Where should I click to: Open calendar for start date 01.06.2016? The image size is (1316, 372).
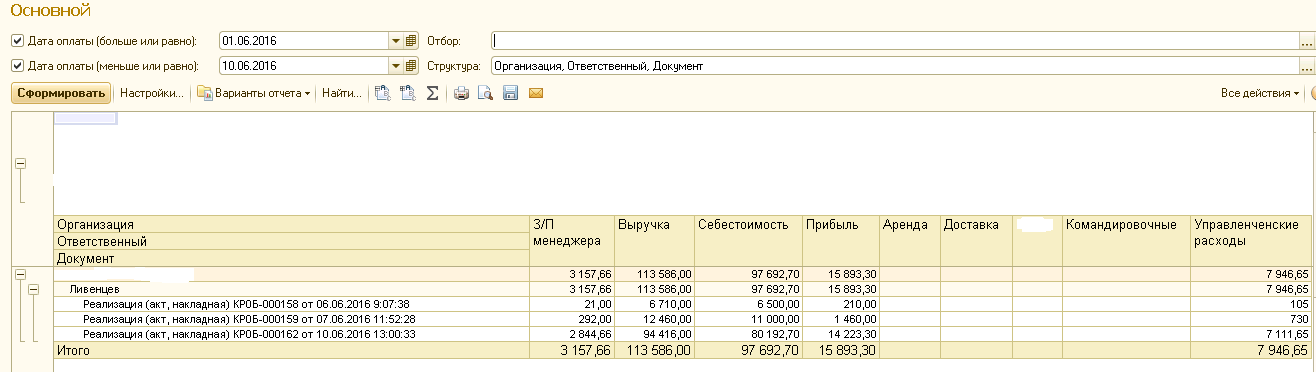click(x=410, y=41)
